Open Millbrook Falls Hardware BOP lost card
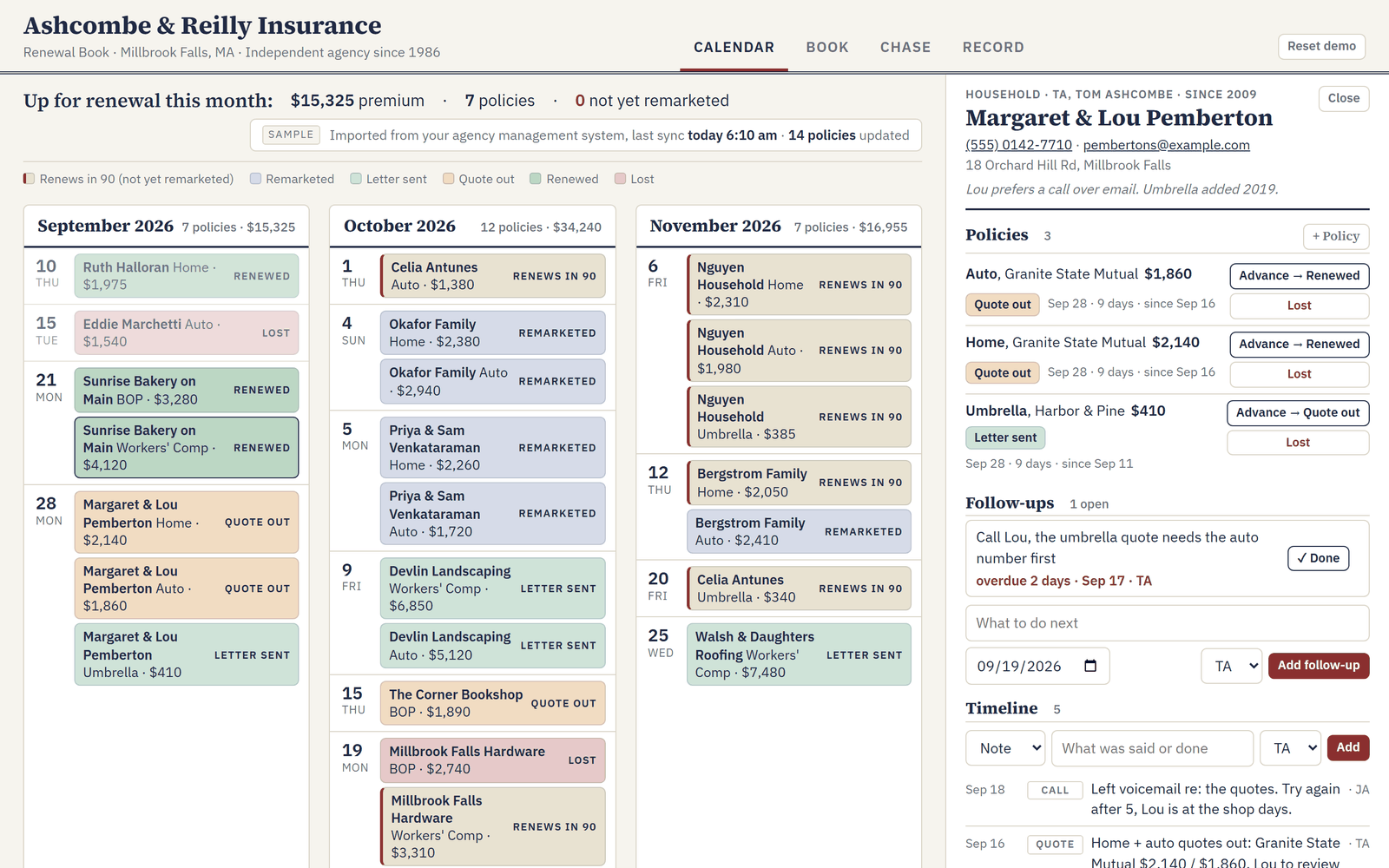This screenshot has width=1389, height=868. pos(492,760)
